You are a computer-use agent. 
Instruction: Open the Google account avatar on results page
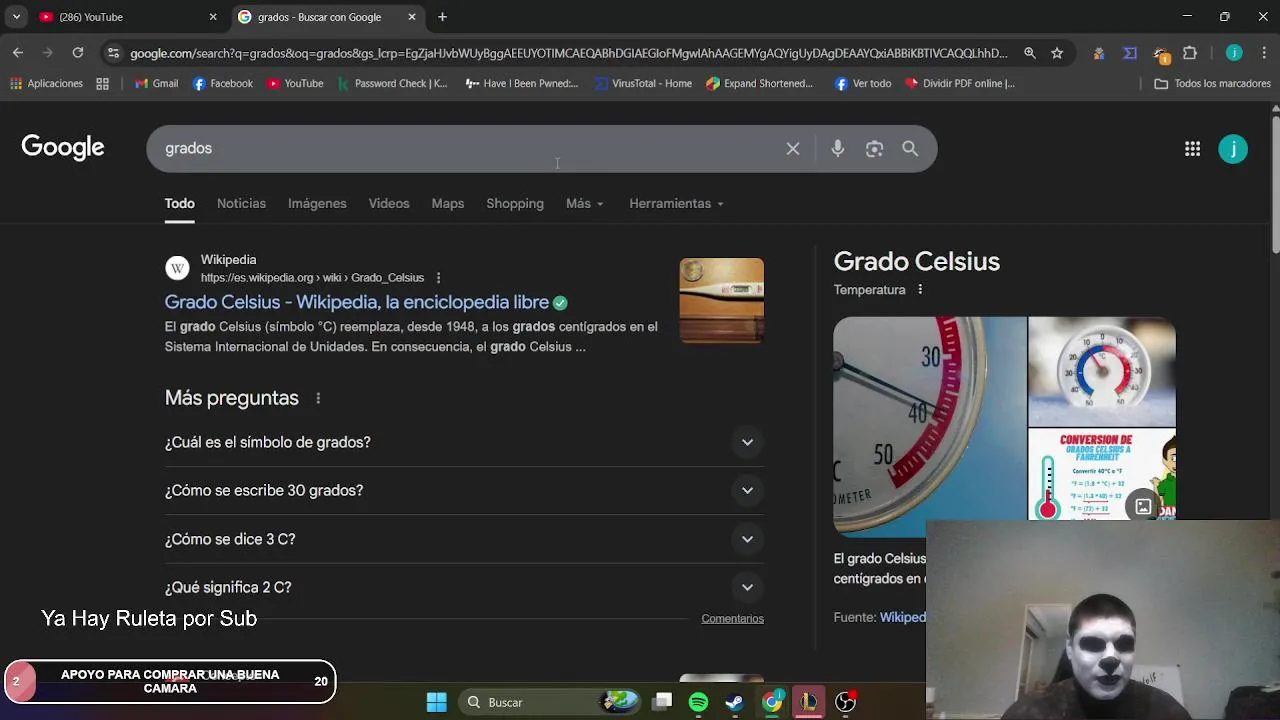[x=1233, y=149]
